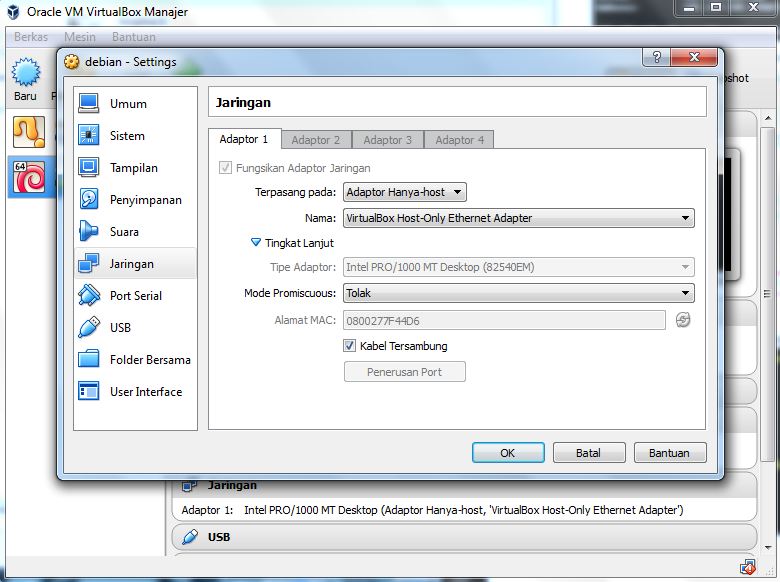Switch to the Adaptor 4 tab
Viewport: 780px width, 582px height.
pyautogui.click(x=459, y=140)
